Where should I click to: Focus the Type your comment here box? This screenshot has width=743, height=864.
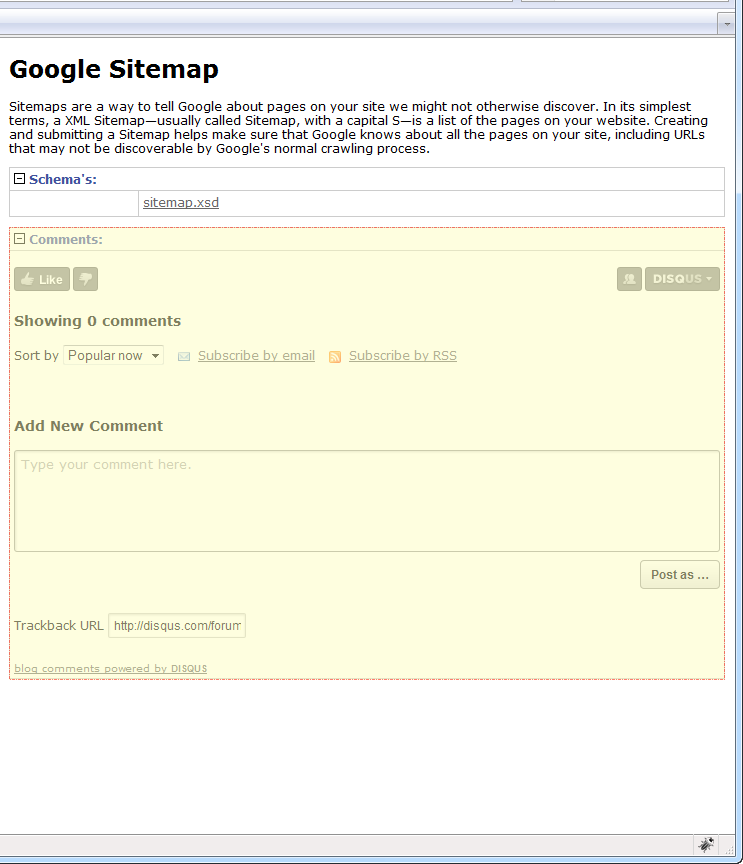367,501
